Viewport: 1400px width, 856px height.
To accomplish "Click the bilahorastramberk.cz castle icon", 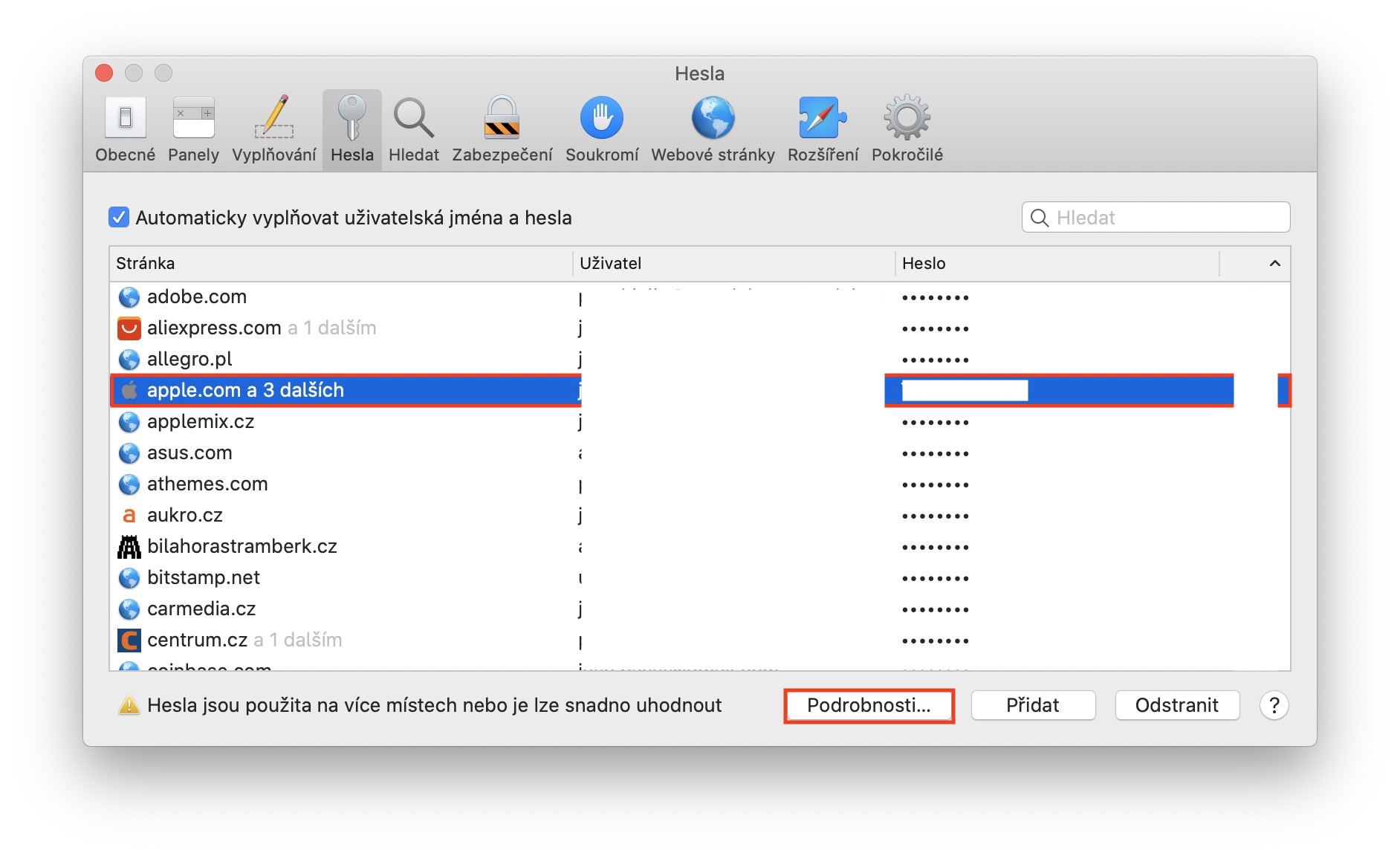I will 129,547.
